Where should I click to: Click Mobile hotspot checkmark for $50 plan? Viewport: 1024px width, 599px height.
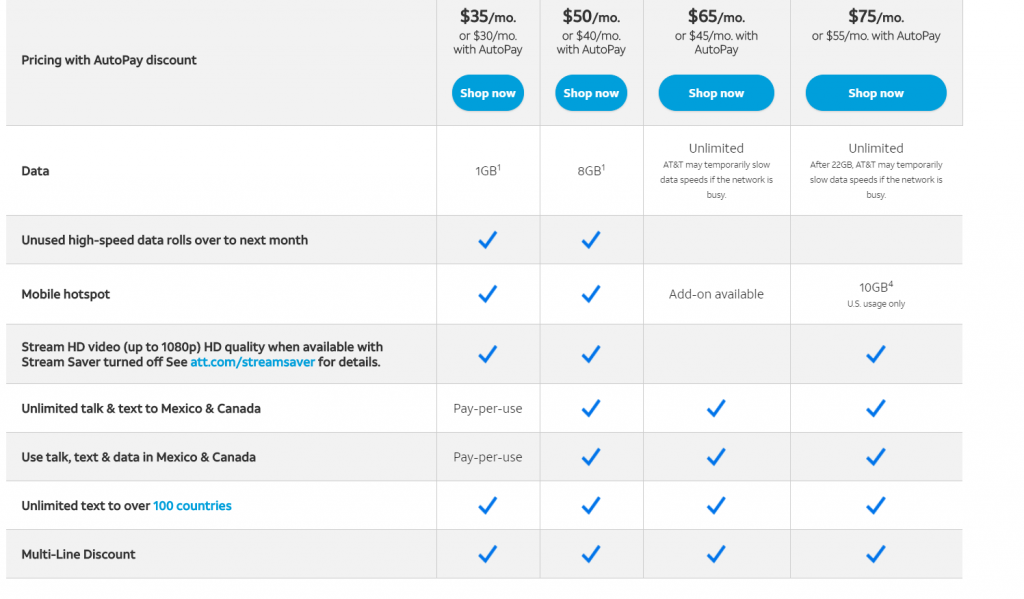coord(591,294)
